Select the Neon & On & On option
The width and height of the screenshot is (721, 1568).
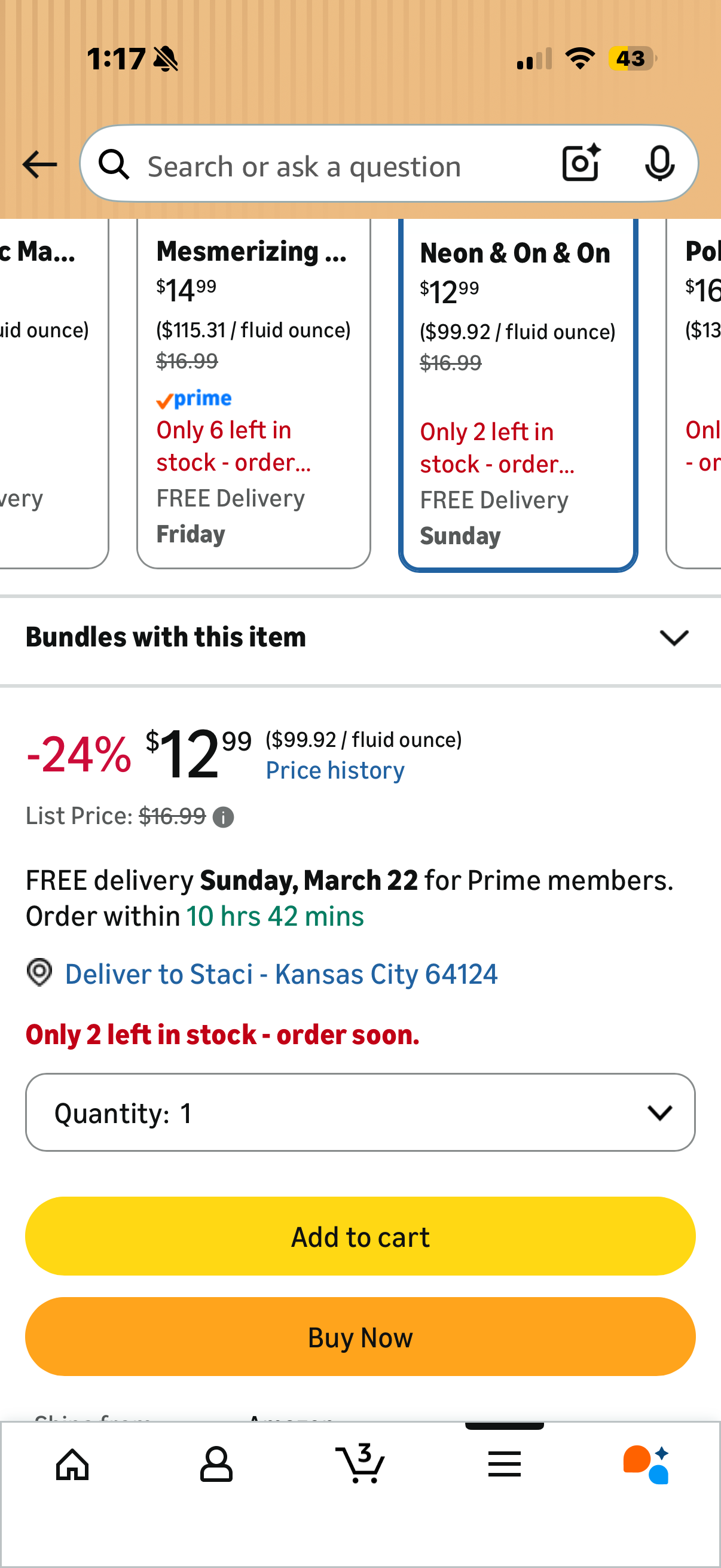pyautogui.click(x=518, y=395)
